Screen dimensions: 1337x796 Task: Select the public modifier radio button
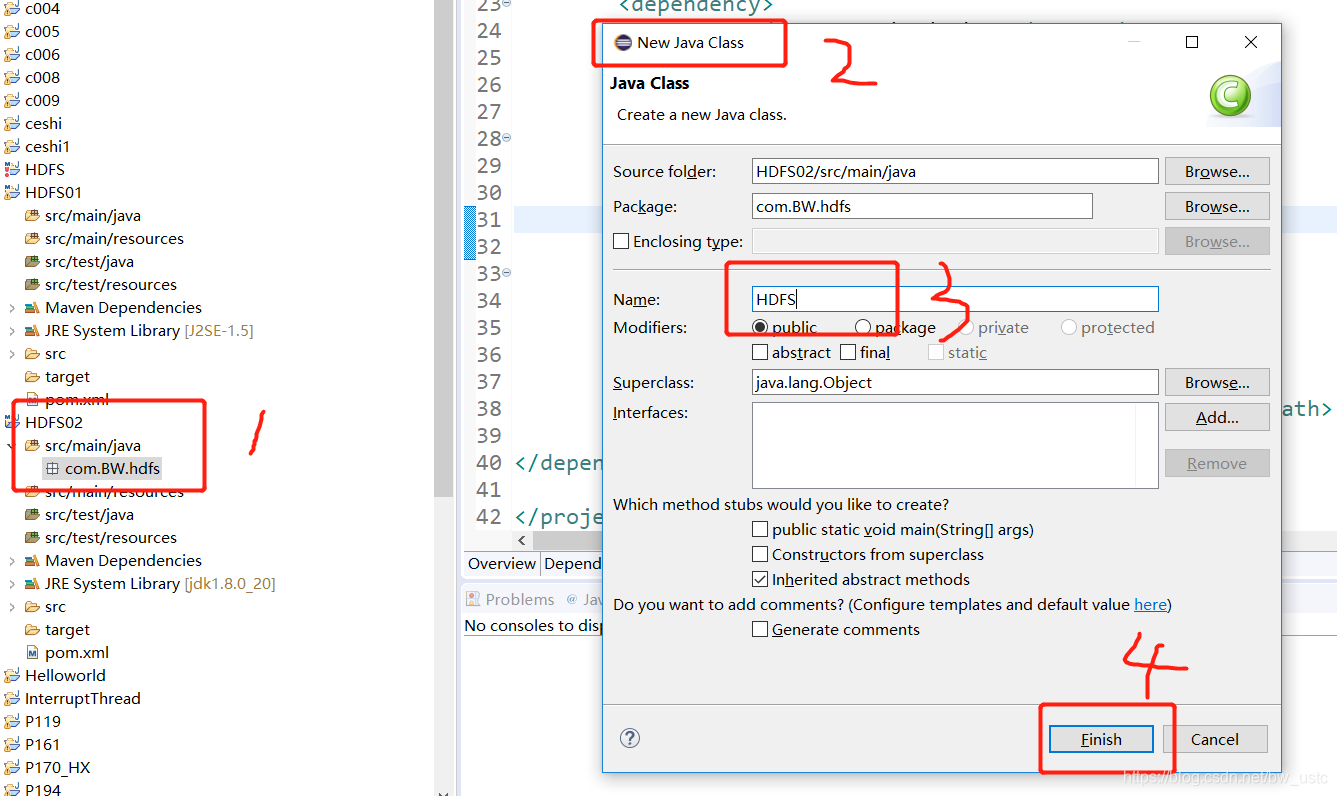[760, 327]
